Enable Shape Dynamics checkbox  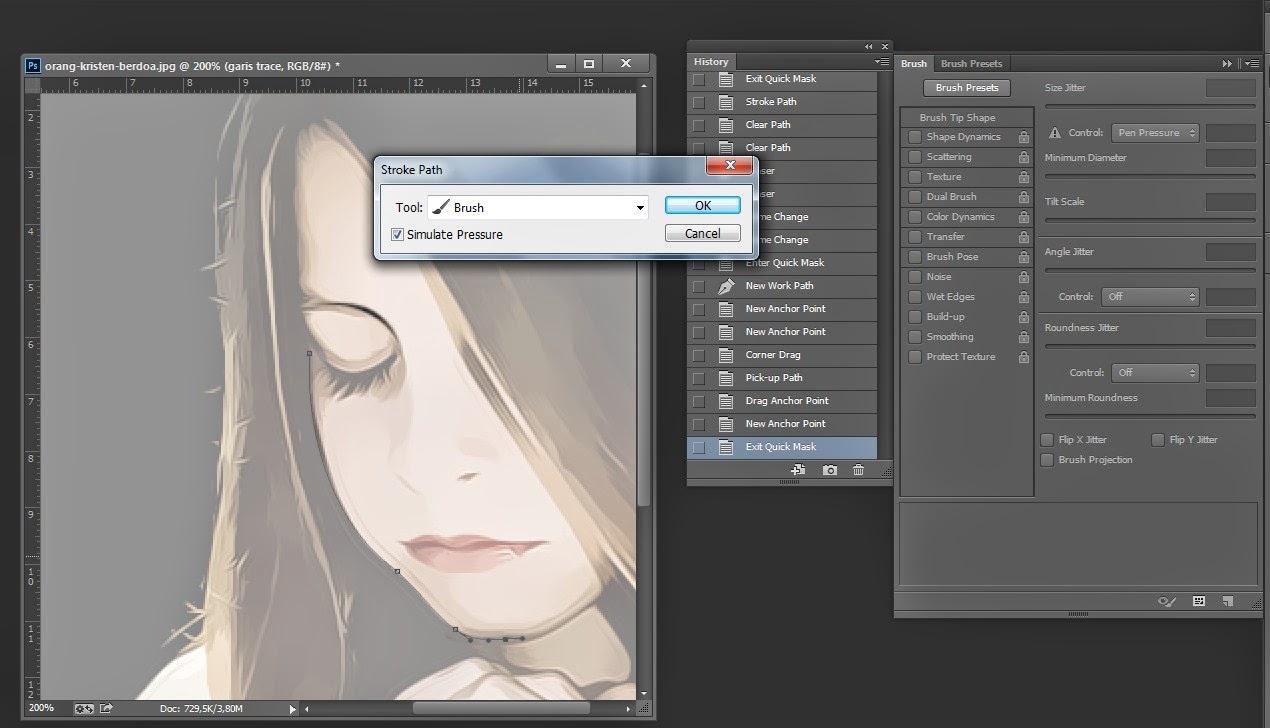914,137
